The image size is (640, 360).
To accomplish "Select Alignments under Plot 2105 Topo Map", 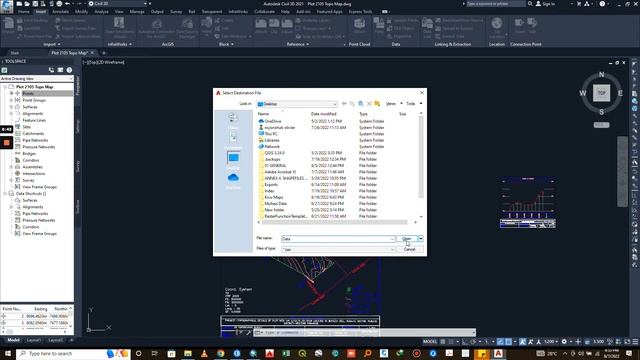I will pyautogui.click(x=33, y=113).
